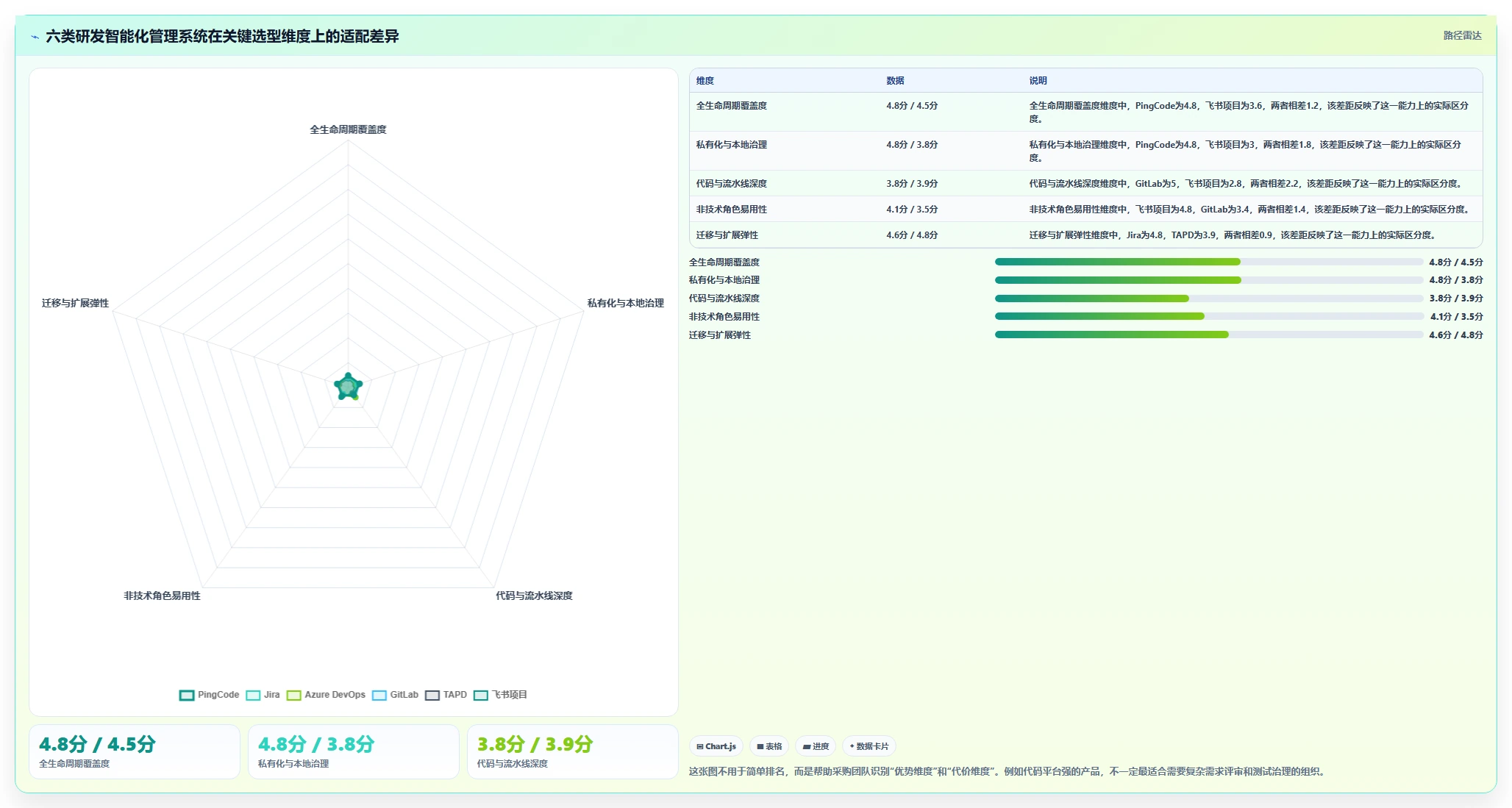
Task: Toggle Jira dataset in chart legend
Action: pos(263,695)
